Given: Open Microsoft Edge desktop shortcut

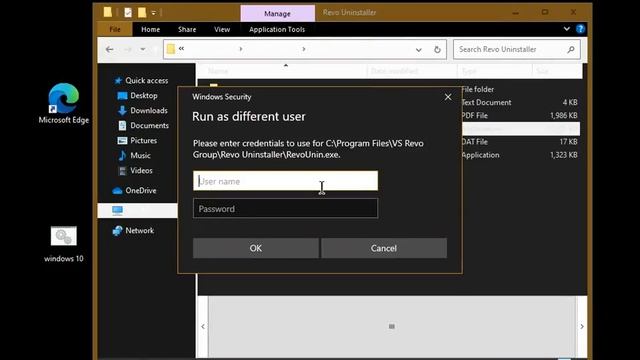Looking at the screenshot, I should pos(64,103).
